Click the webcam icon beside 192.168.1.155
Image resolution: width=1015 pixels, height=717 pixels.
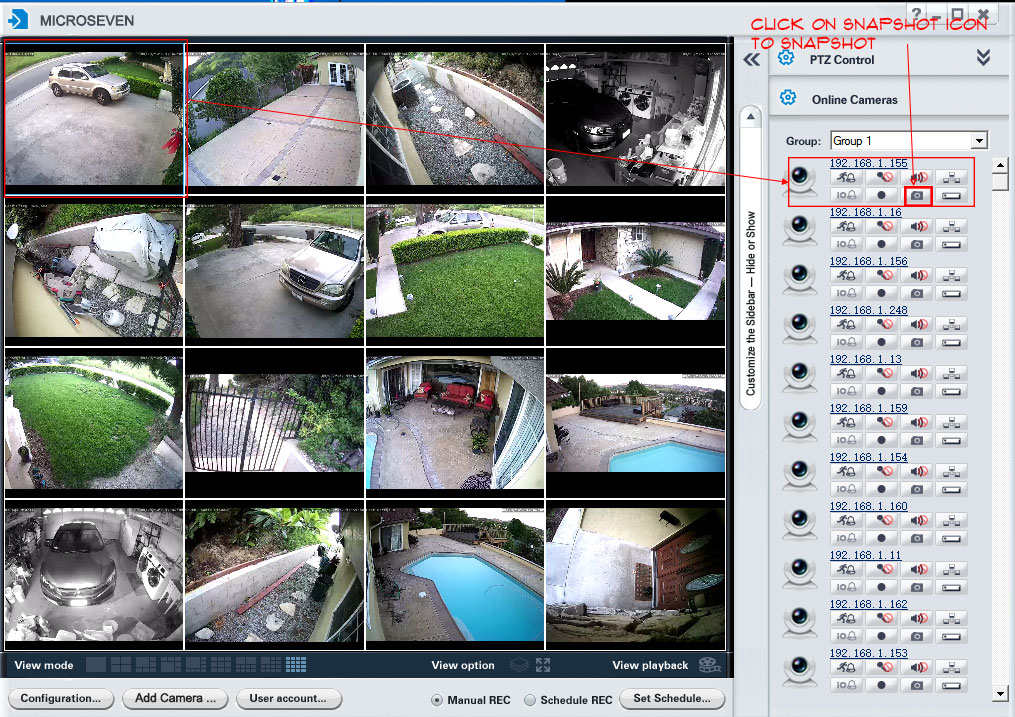(x=800, y=180)
